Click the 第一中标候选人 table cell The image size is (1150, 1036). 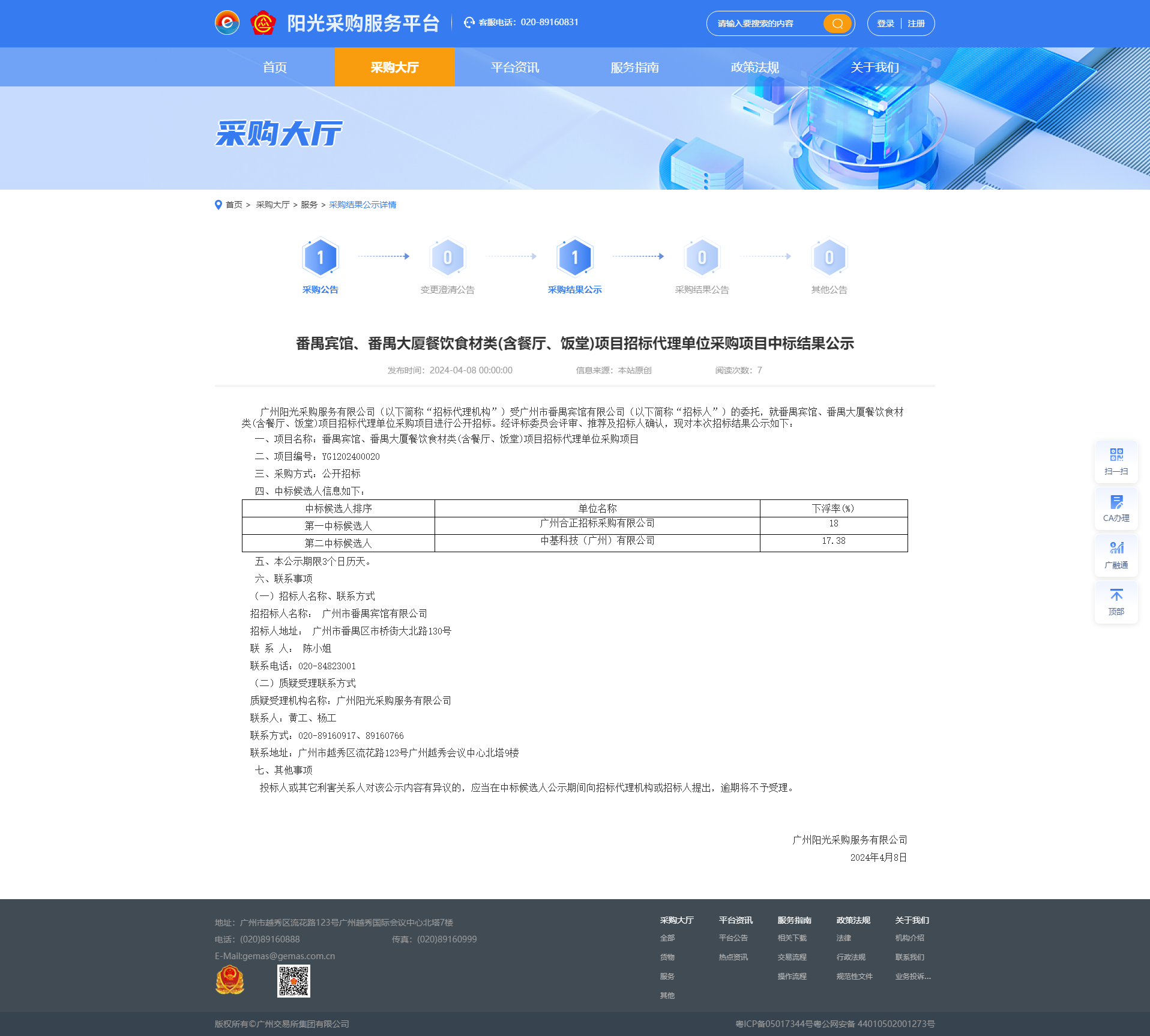pos(339,526)
